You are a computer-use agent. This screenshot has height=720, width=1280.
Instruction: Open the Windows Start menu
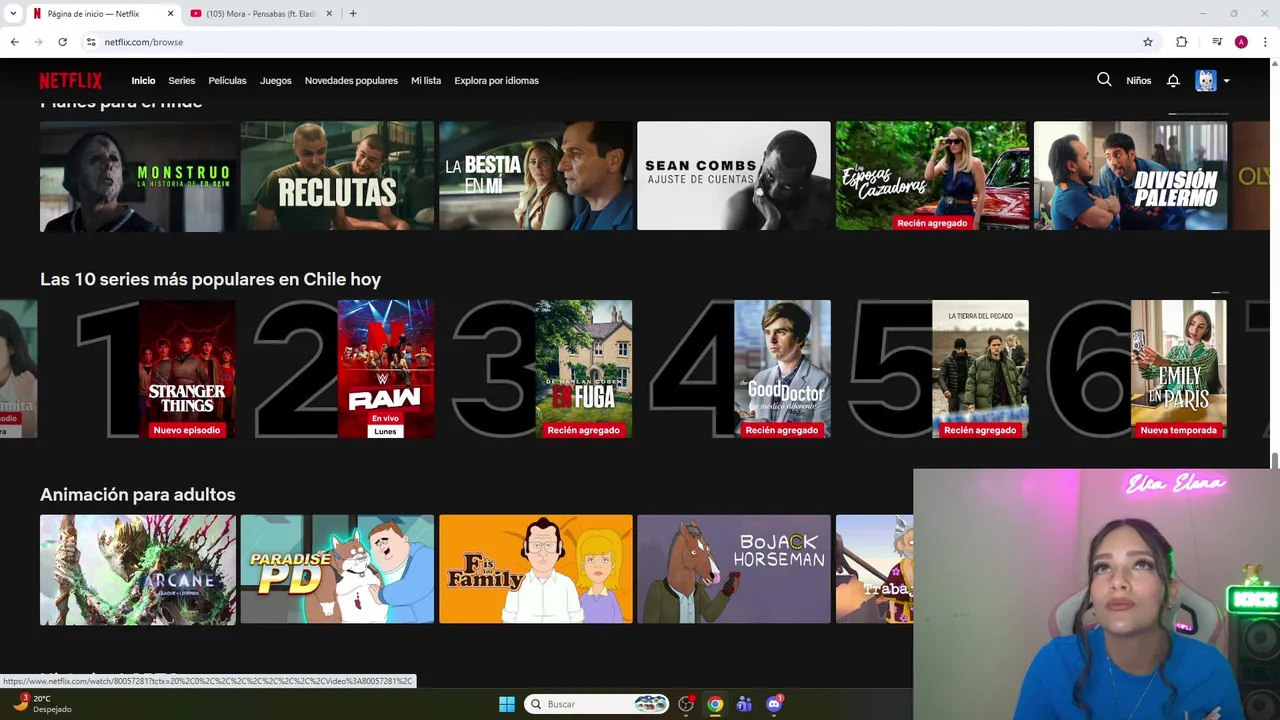coord(507,704)
